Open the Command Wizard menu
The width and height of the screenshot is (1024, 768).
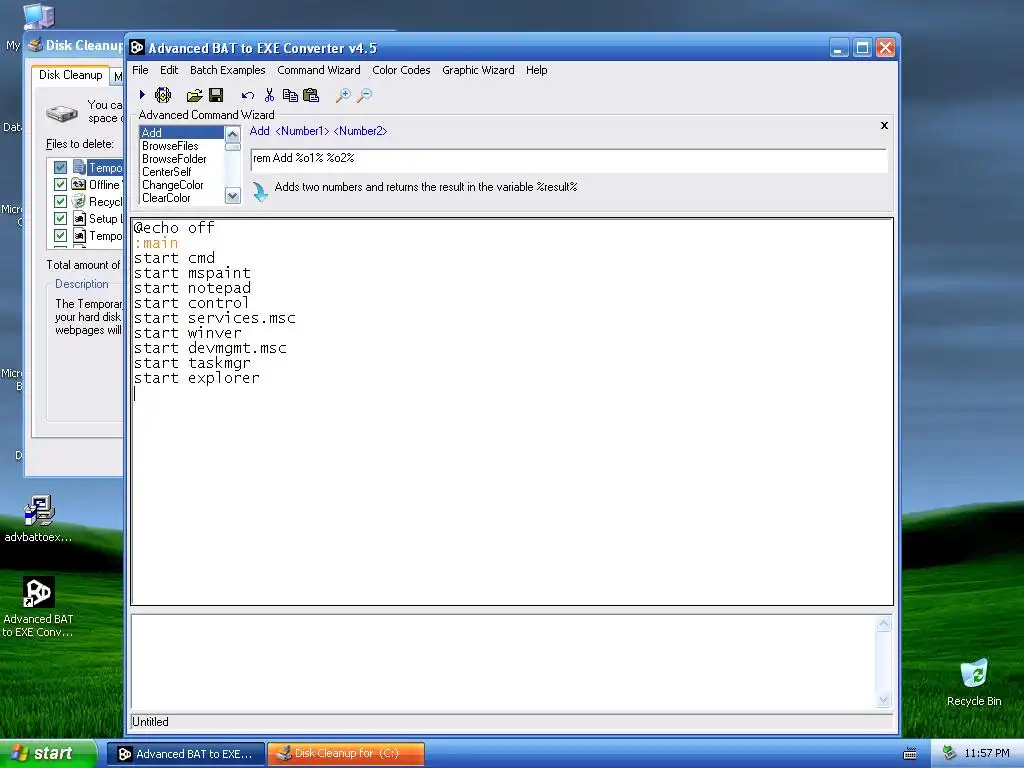coord(319,70)
